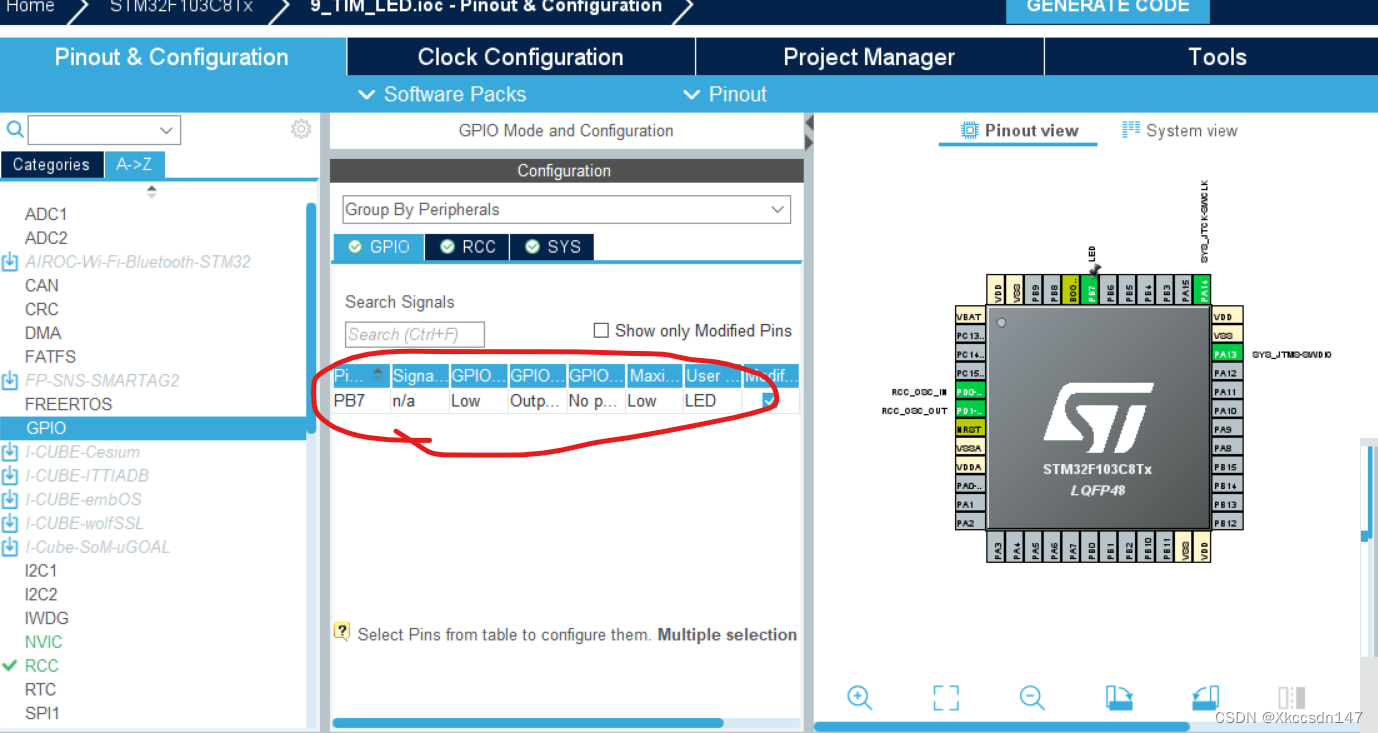The width and height of the screenshot is (1378, 733).
Task: Select DMA in the peripheral list
Action: tap(43, 333)
